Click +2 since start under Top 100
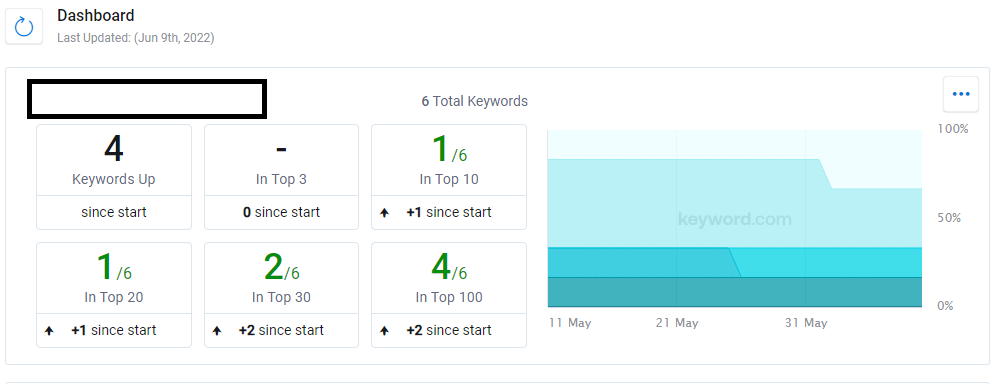Image resolution: width=1002 pixels, height=384 pixels. pyautogui.click(x=449, y=330)
